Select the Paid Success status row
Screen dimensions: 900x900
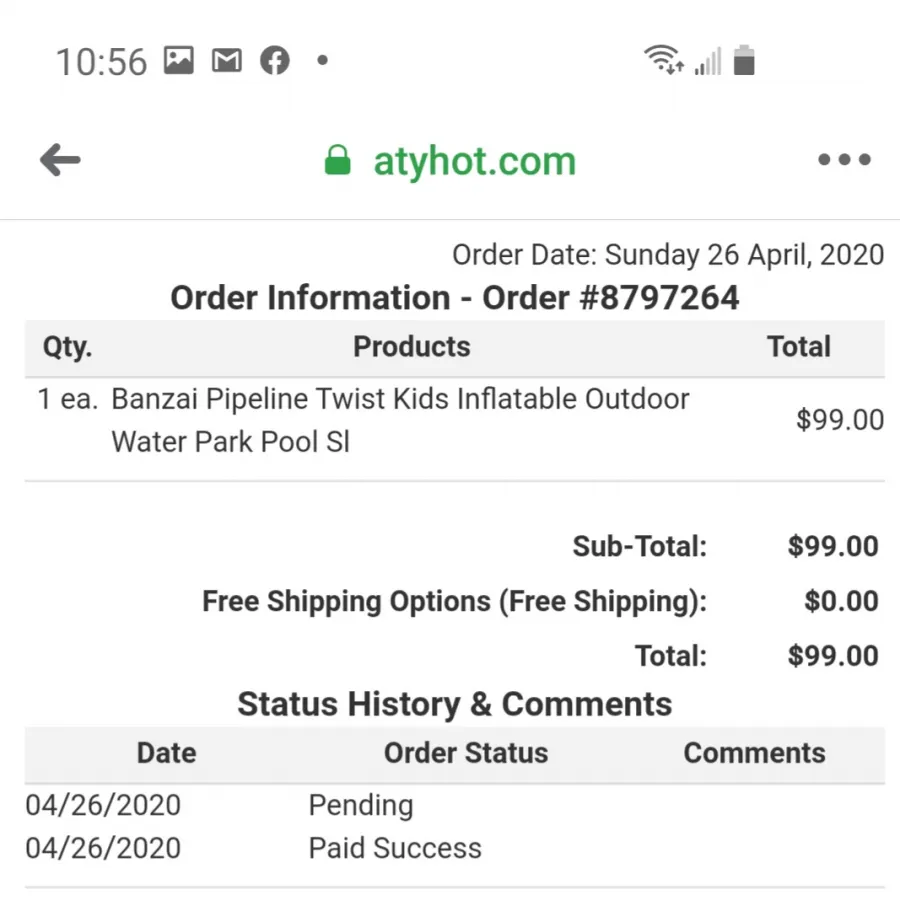(455, 848)
